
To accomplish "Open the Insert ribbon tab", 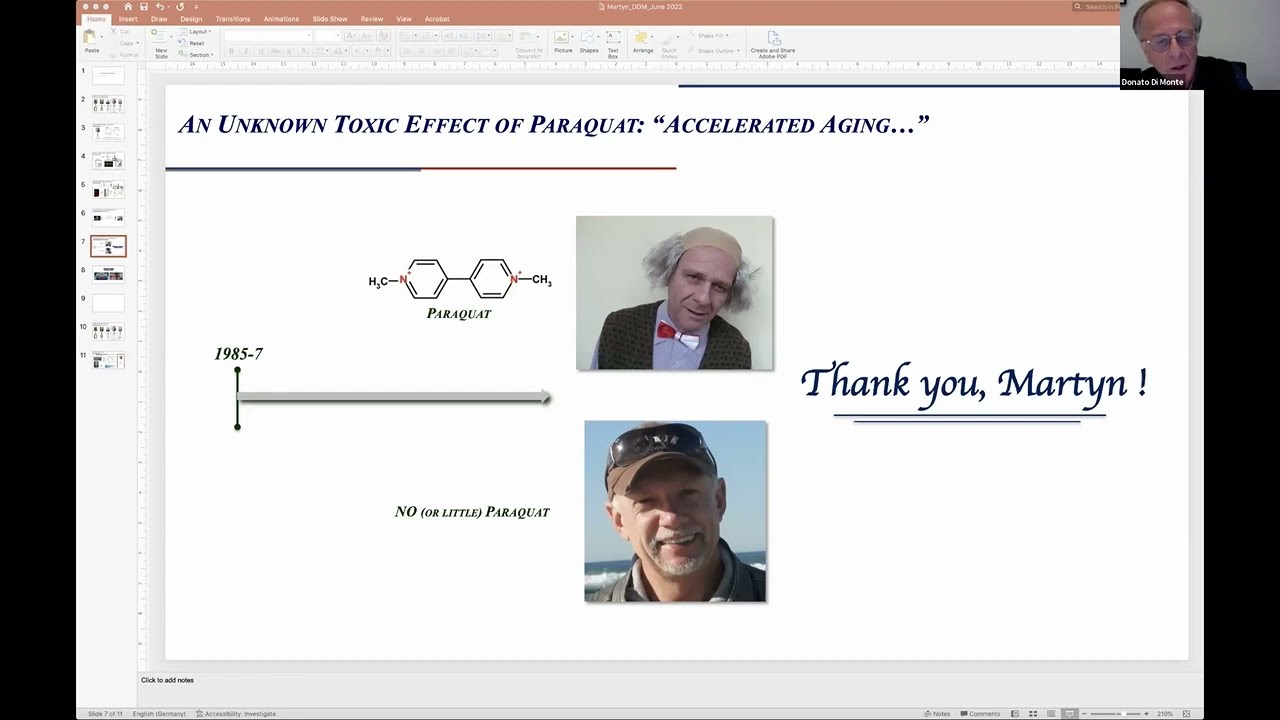I will pos(128,19).
